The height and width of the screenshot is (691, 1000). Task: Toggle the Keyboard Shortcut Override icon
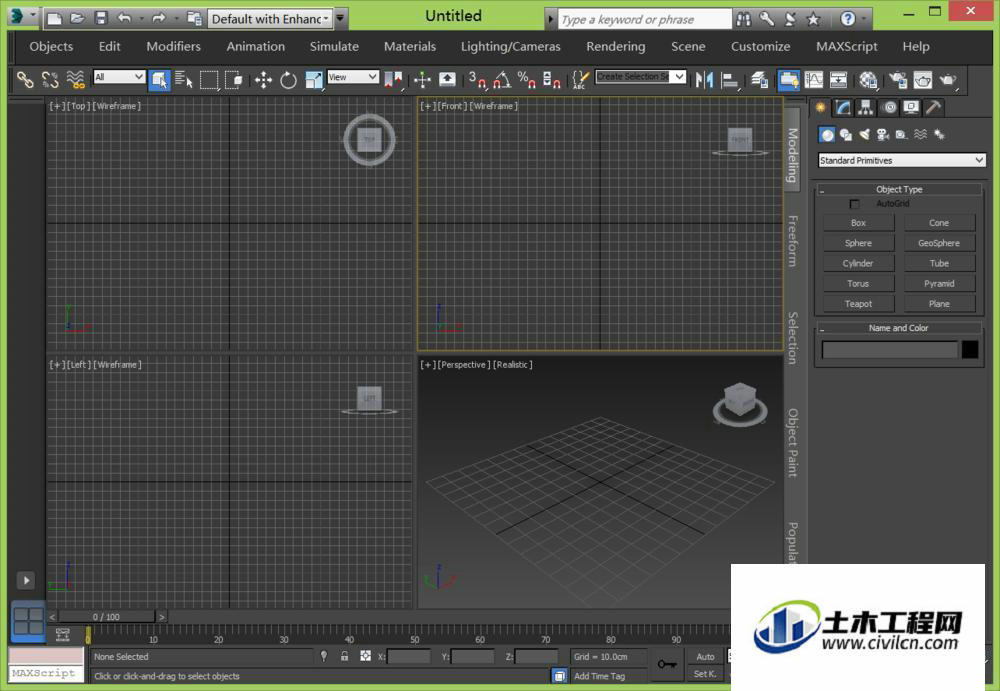point(448,80)
